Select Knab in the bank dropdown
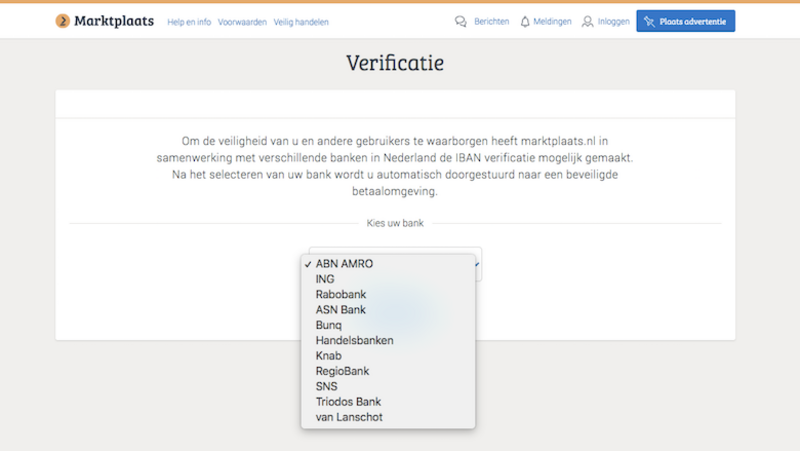This screenshot has width=800, height=451. pyautogui.click(x=388, y=356)
